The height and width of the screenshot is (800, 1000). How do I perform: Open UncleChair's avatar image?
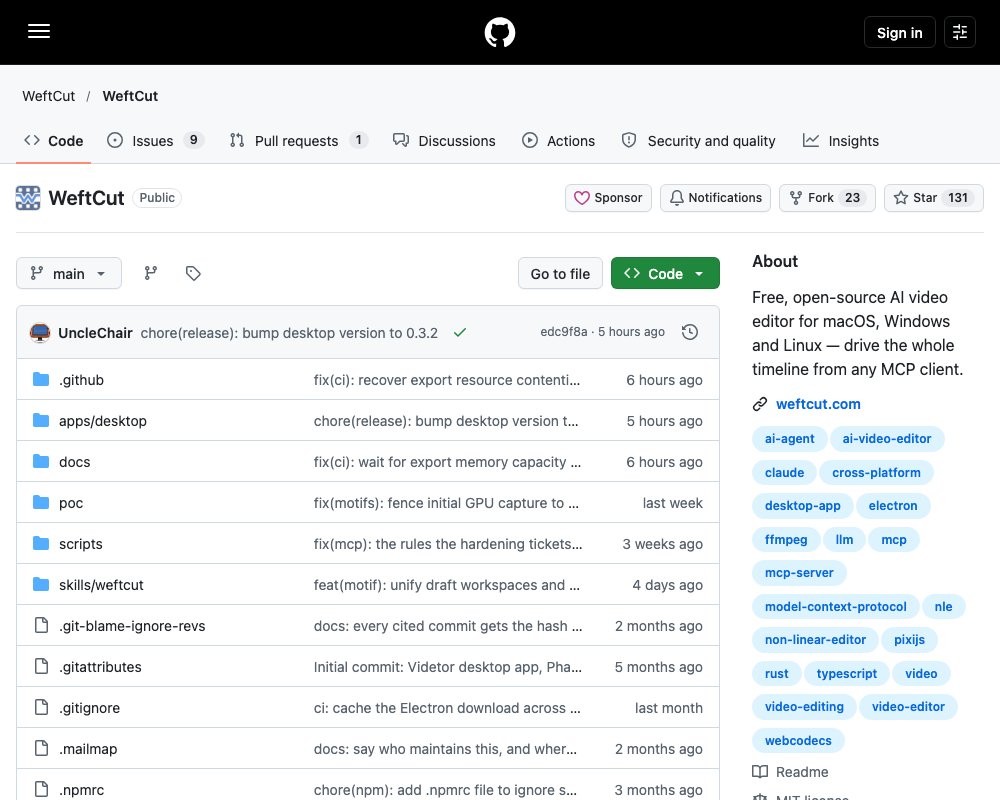40,332
